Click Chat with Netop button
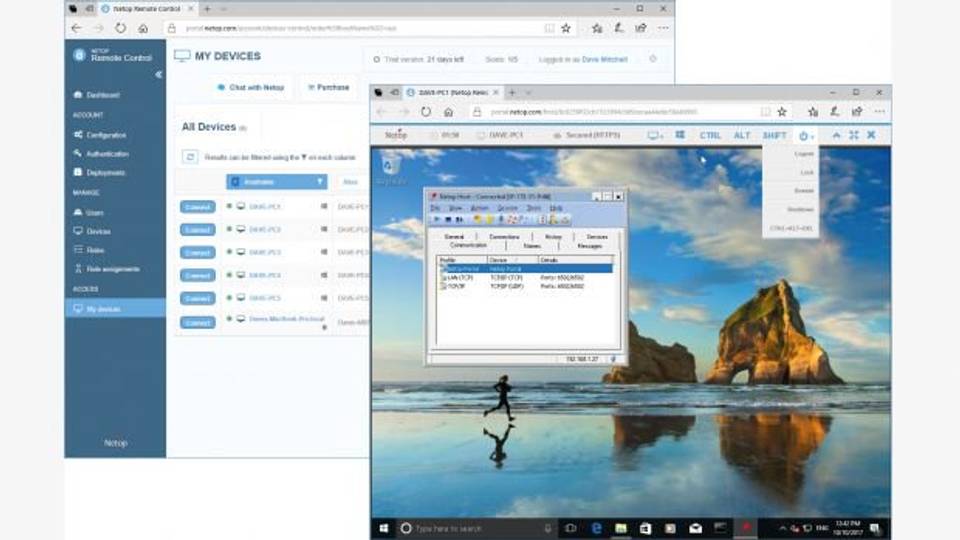 [251, 87]
